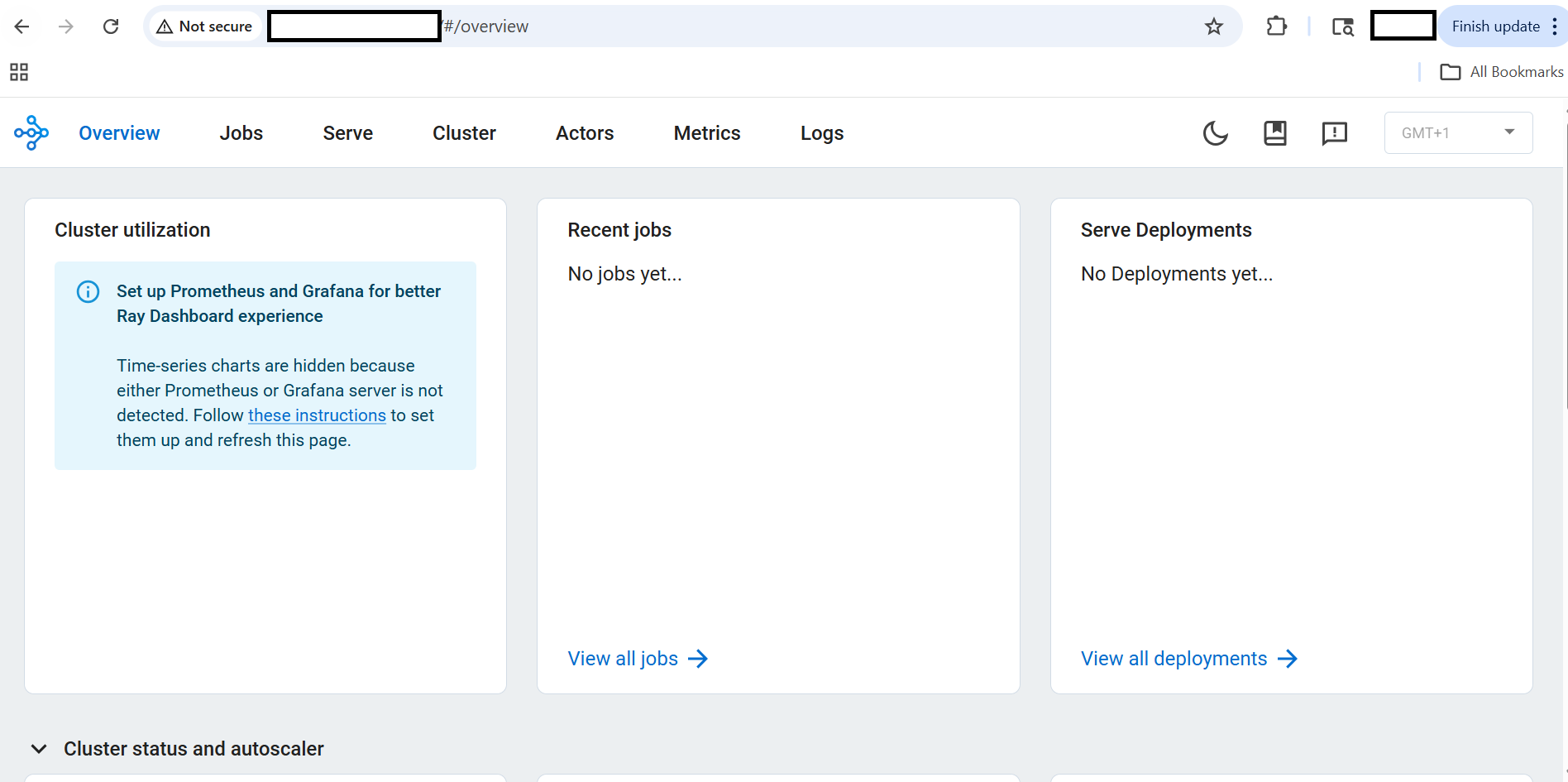Click the Not secure badge
Screen dimensions: 1568x782
(204, 26)
